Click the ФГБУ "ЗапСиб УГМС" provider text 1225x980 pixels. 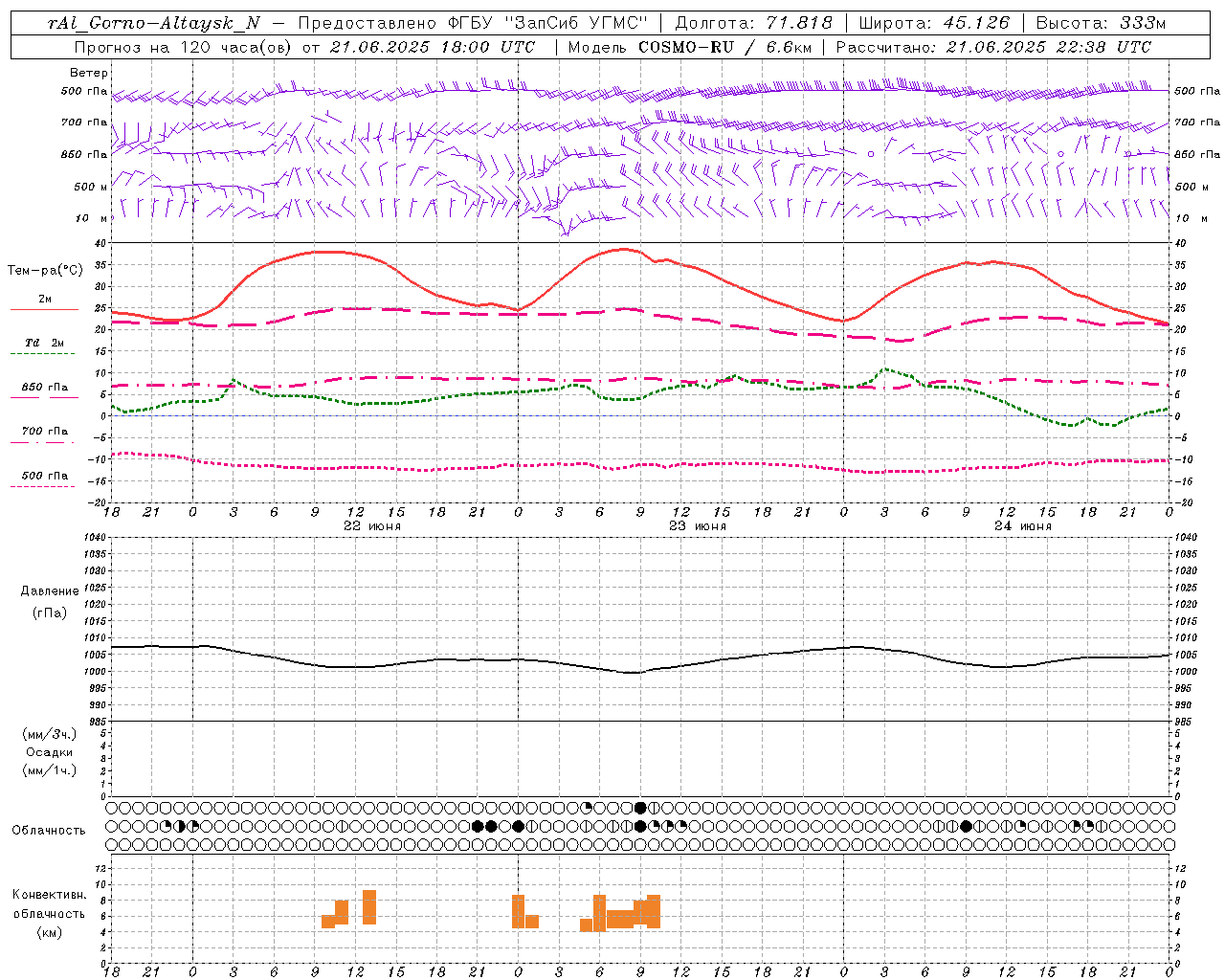click(x=547, y=23)
